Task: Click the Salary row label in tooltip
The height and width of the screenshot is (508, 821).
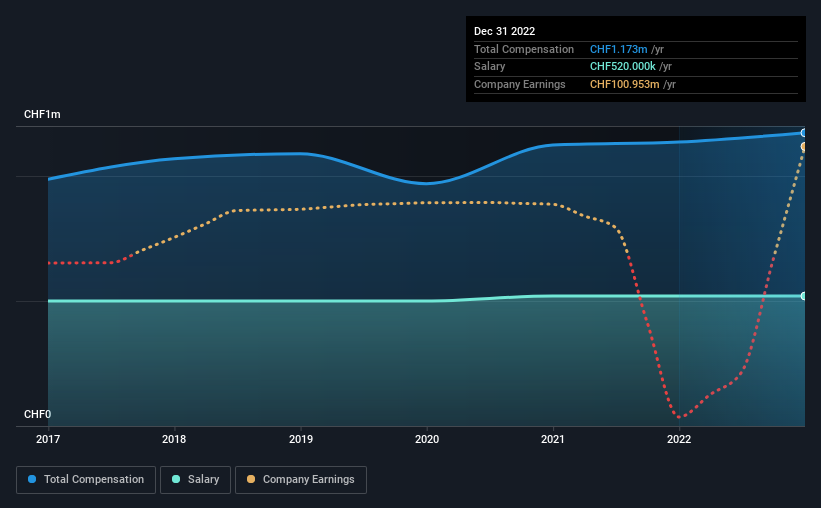Action: [490, 67]
